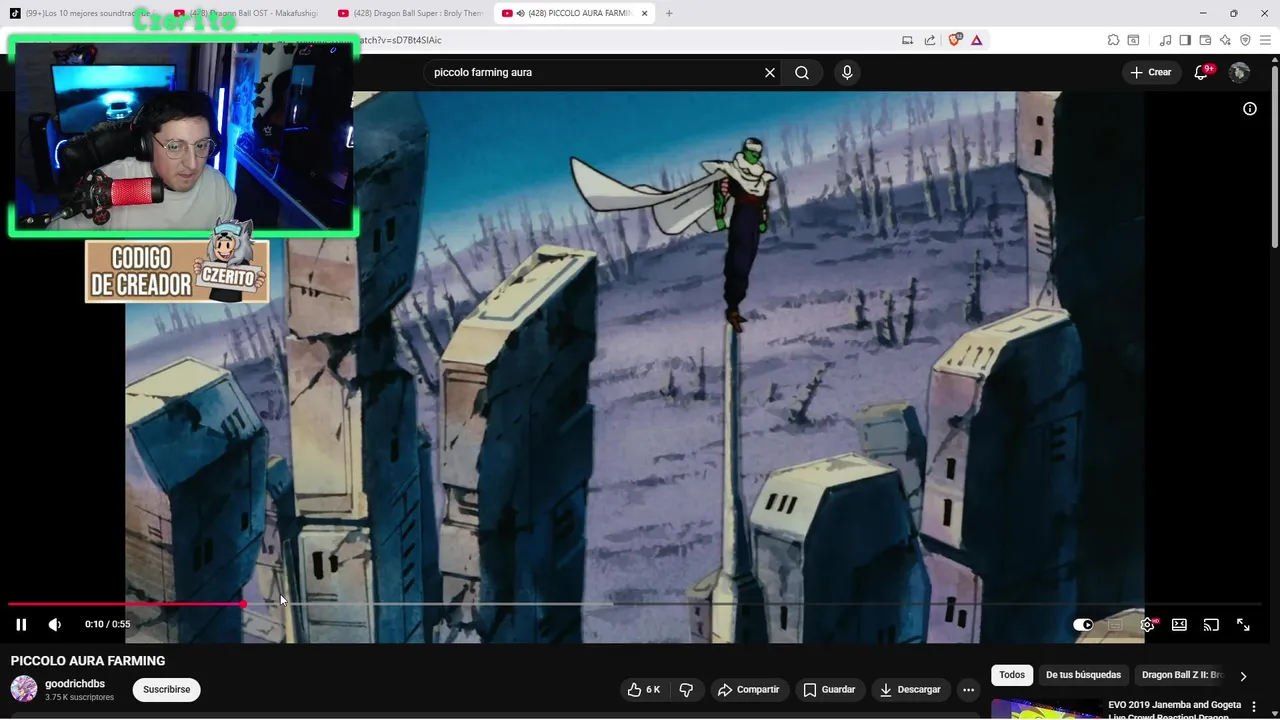Image resolution: width=1280 pixels, height=720 pixels.
Task: Switch to the Dragon Ball OST Makafushigi tab
Action: pos(247,13)
